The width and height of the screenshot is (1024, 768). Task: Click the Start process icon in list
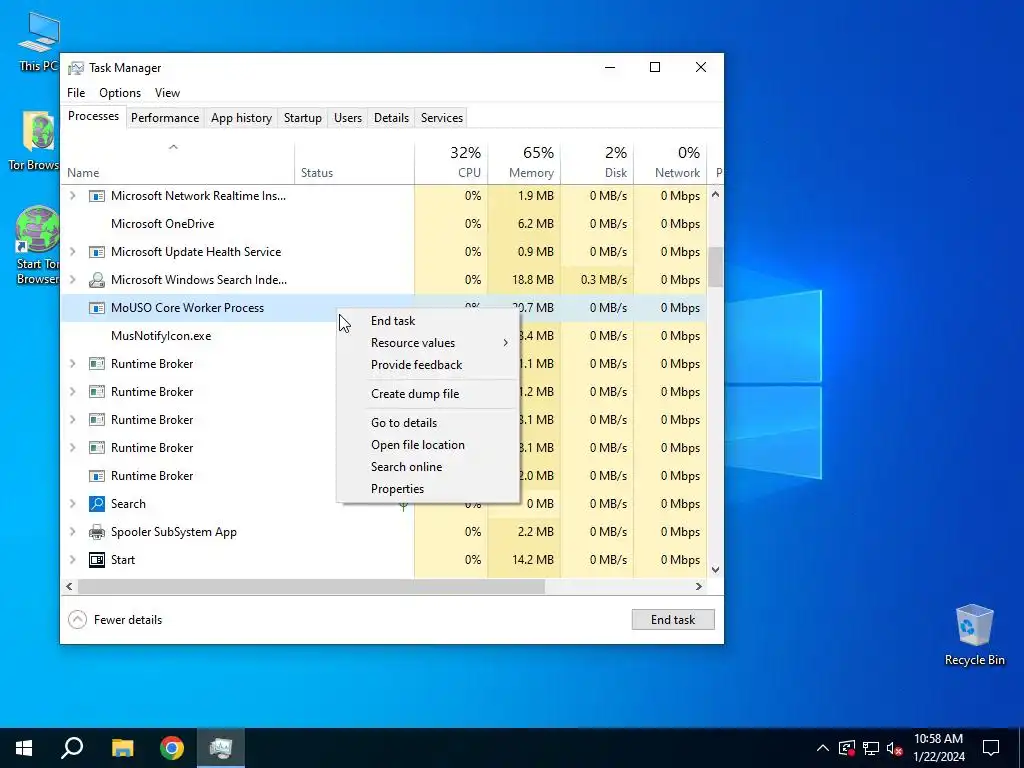click(97, 560)
